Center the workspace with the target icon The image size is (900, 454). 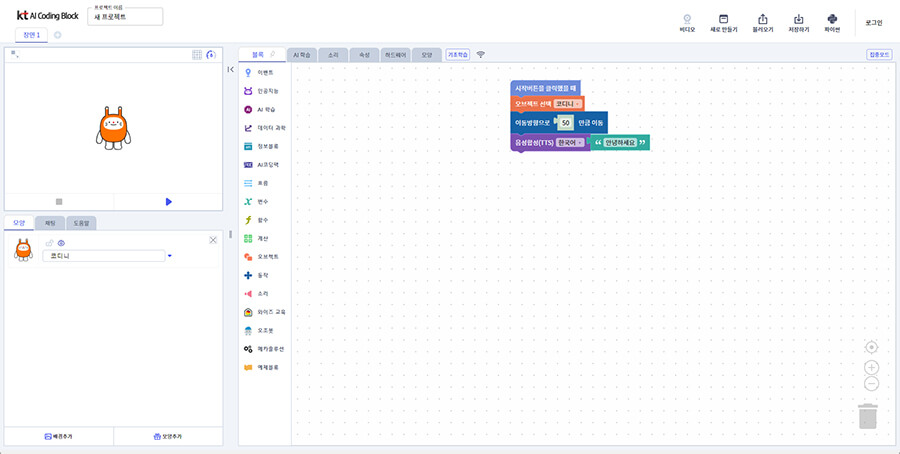[871, 347]
